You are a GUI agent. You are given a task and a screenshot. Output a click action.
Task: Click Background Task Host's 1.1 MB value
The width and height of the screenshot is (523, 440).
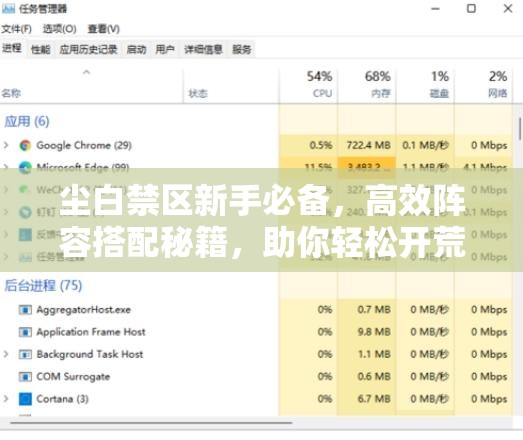click(x=374, y=354)
